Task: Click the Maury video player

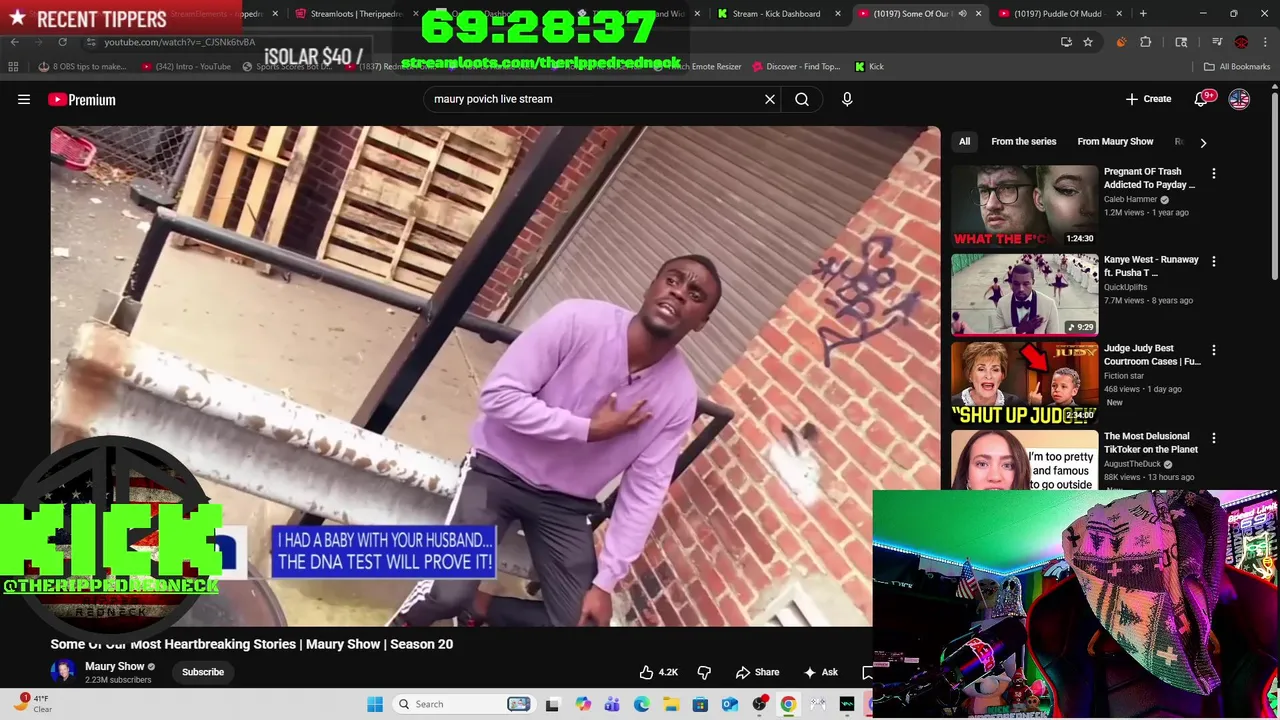Action: 495,376
